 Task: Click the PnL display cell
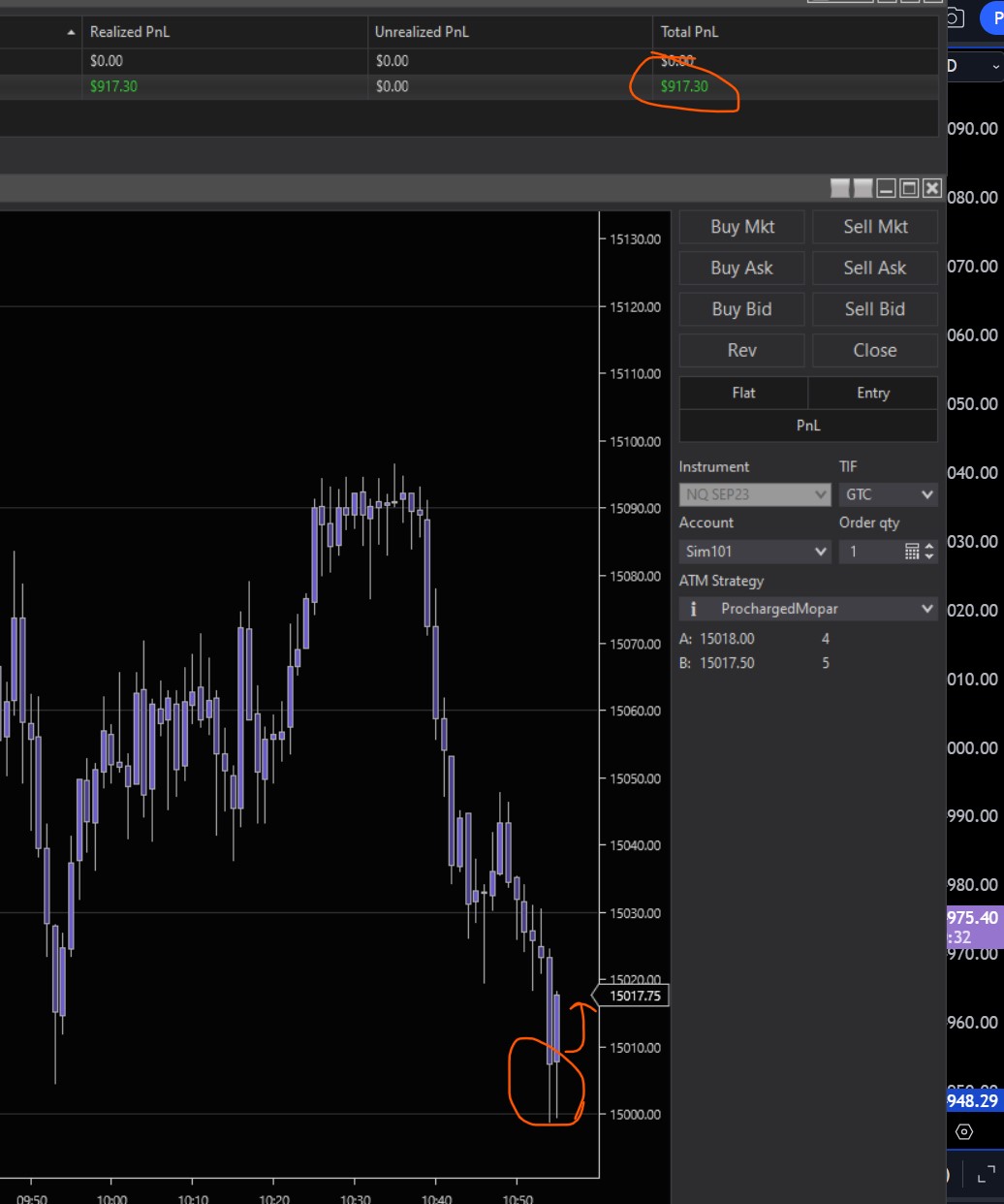point(808,426)
